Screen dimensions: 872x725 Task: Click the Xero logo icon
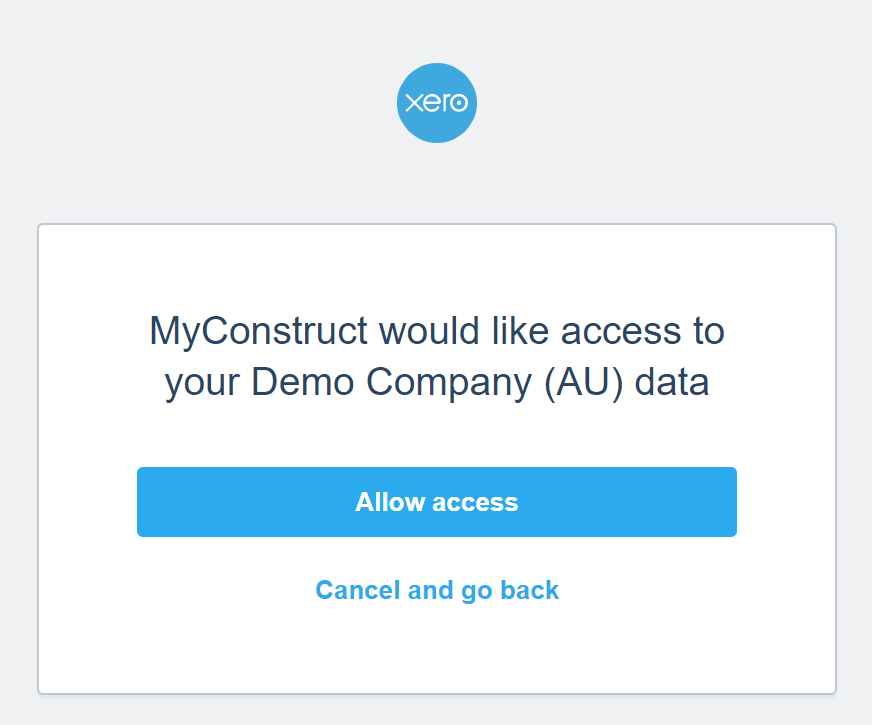click(437, 103)
